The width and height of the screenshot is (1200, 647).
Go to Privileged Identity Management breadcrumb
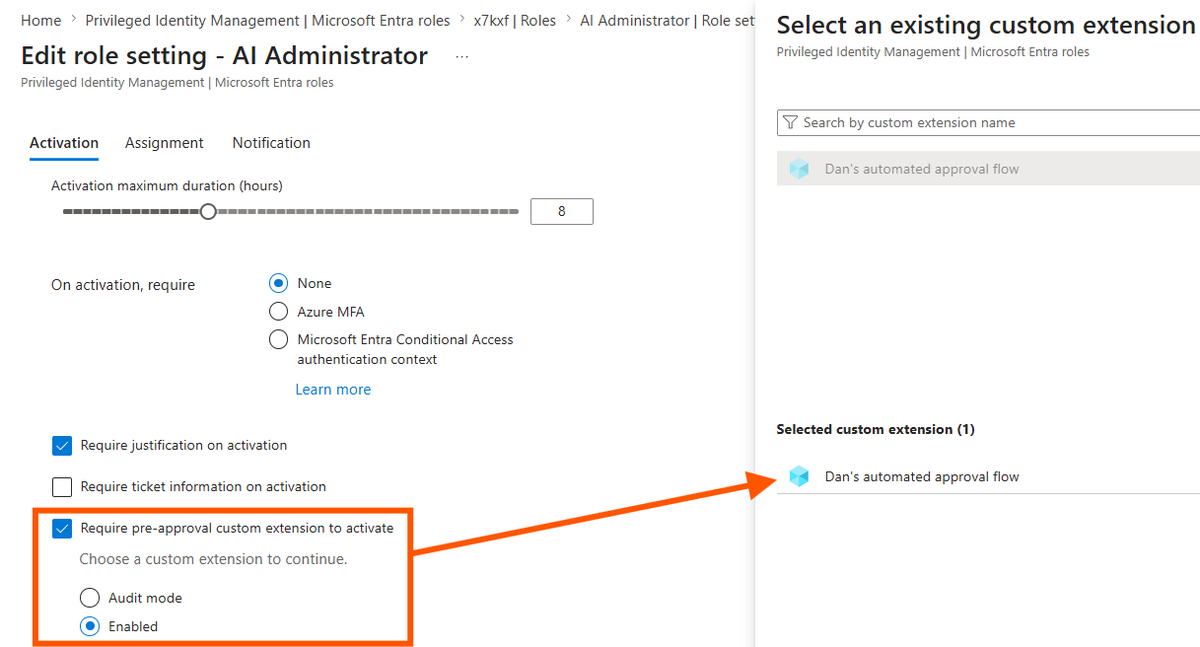tap(268, 20)
